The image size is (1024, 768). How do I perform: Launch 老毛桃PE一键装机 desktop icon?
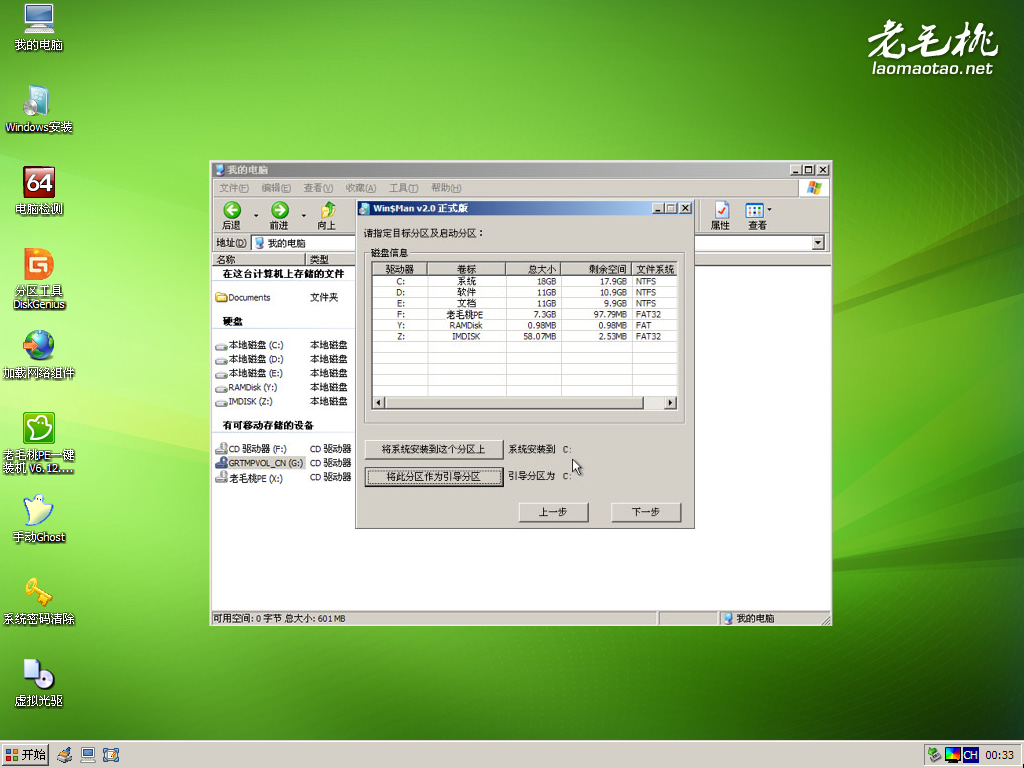(39, 443)
